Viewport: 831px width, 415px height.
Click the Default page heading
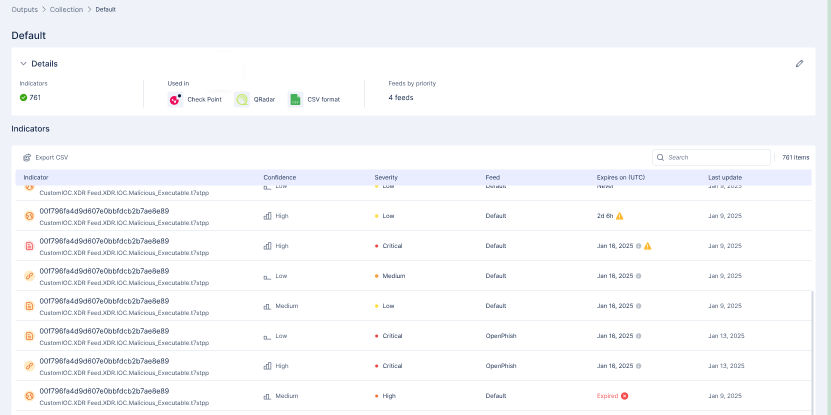coord(29,36)
